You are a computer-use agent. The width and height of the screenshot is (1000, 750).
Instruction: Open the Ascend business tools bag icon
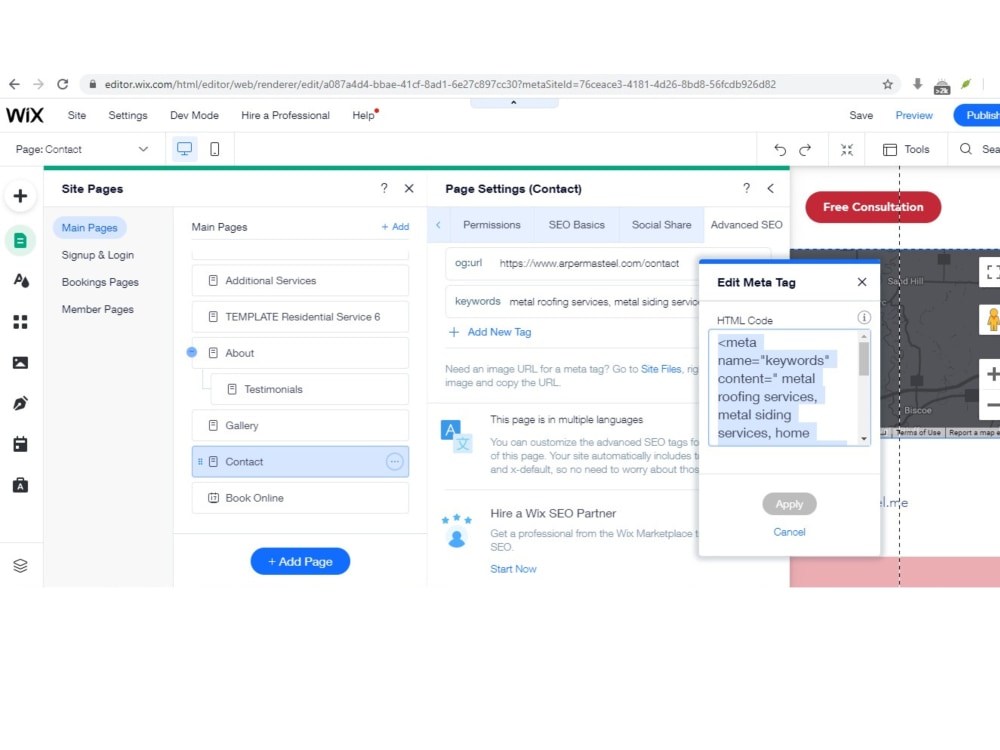(20, 485)
